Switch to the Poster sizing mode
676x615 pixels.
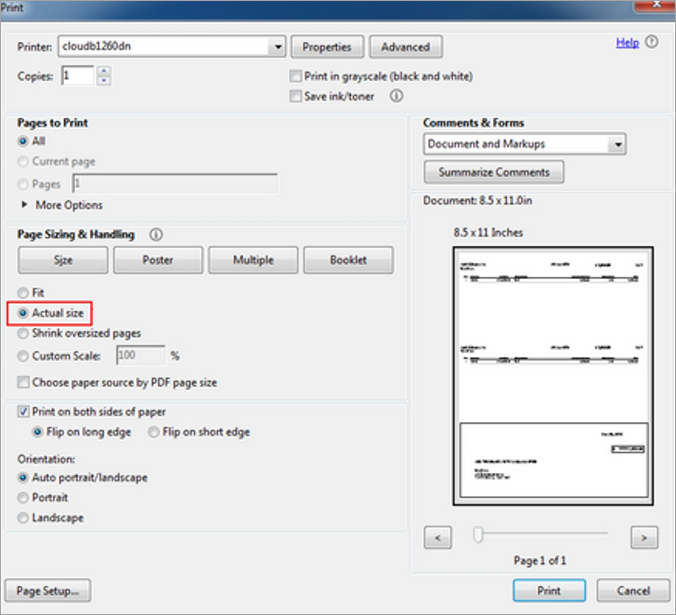pyautogui.click(x=158, y=260)
